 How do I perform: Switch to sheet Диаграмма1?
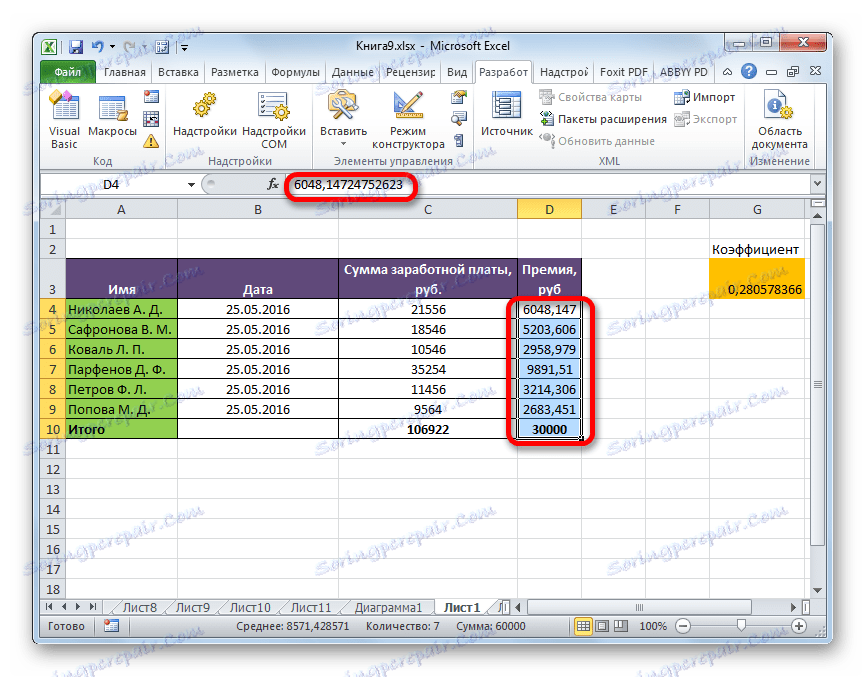tap(388, 607)
